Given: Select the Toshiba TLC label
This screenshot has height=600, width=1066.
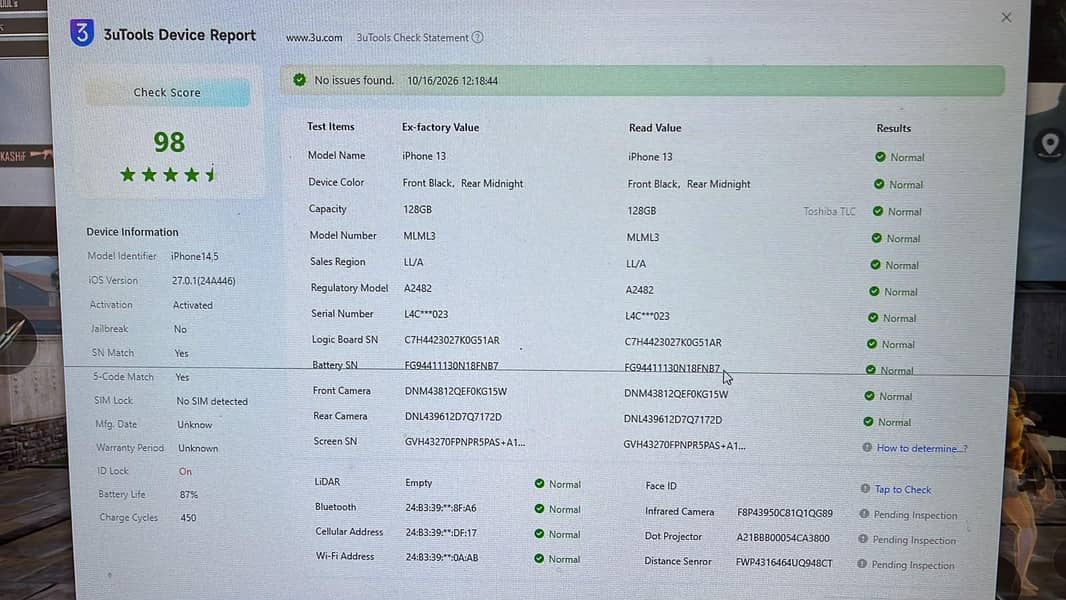Looking at the screenshot, I should click(829, 211).
